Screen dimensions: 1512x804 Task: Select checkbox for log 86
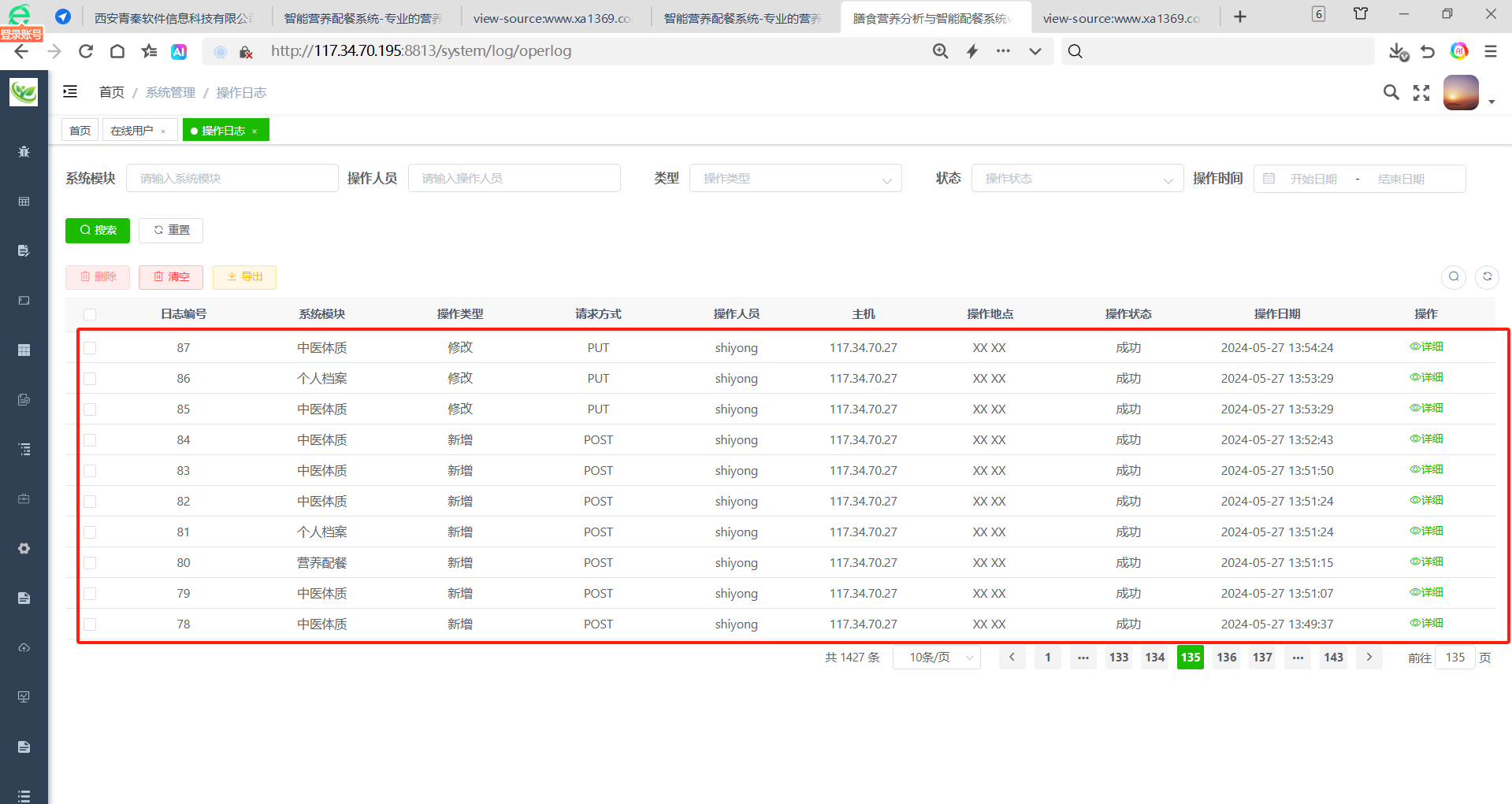[x=90, y=379]
